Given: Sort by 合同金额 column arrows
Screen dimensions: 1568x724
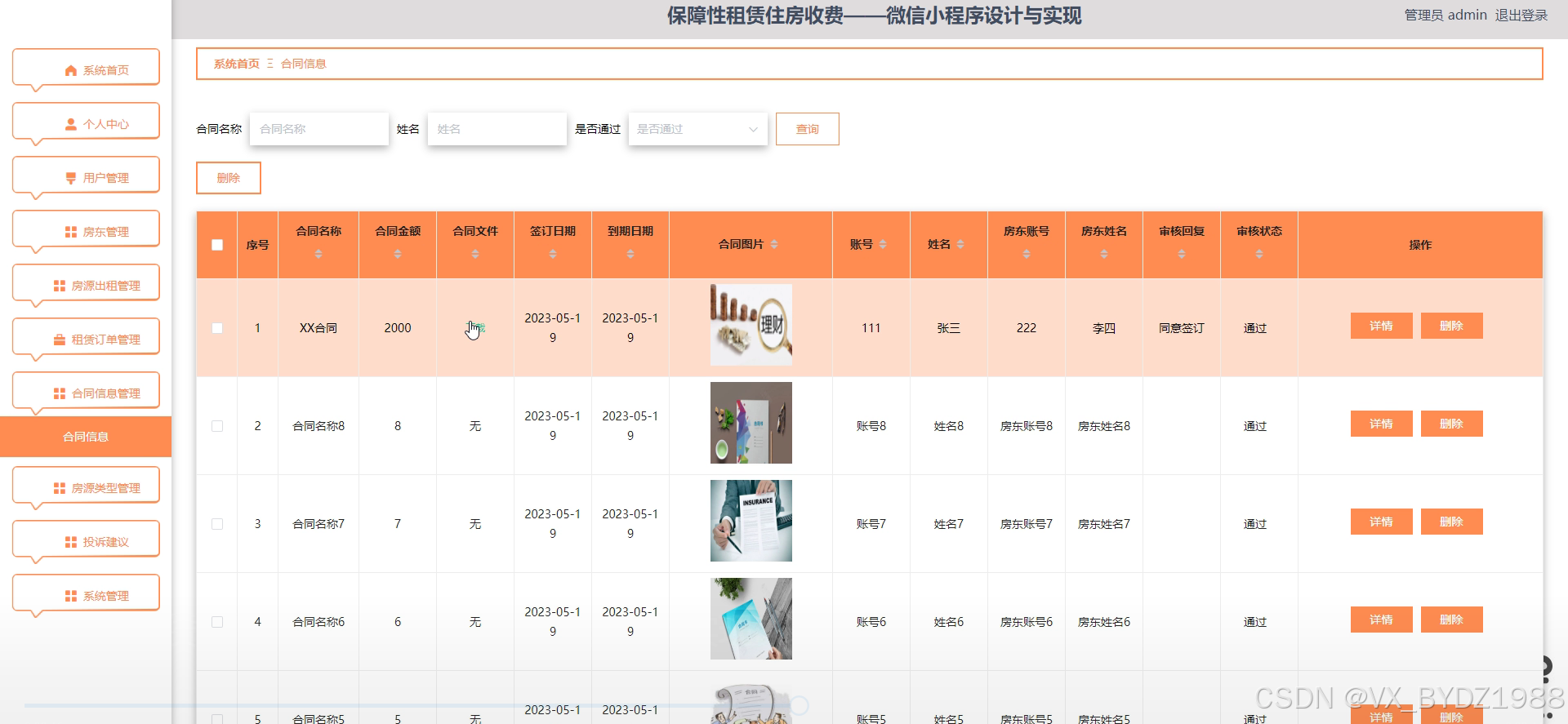Looking at the screenshot, I should pos(398,255).
